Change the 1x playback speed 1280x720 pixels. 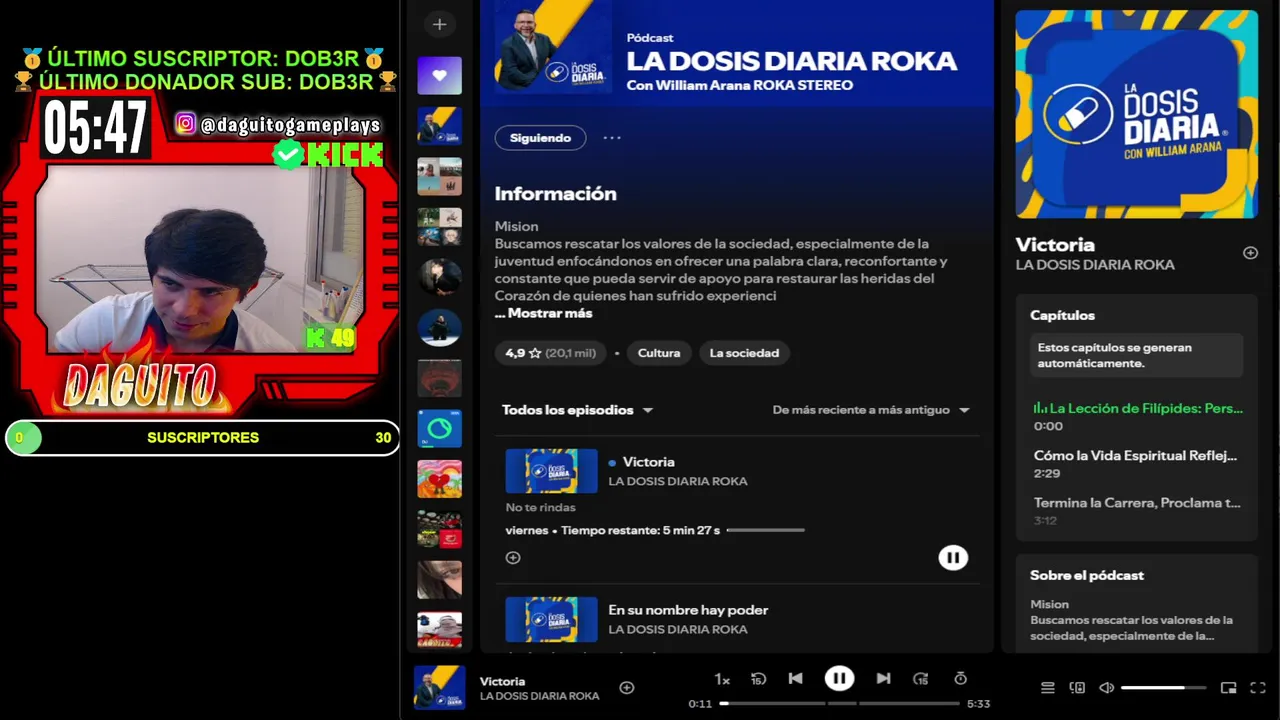pos(722,680)
